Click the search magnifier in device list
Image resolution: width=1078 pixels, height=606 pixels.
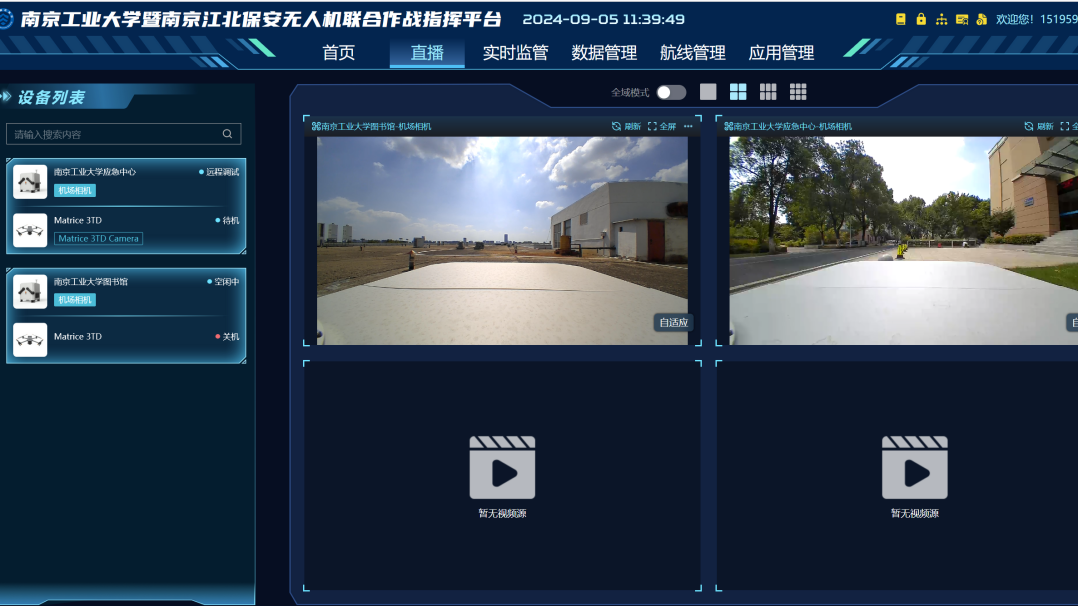(227, 134)
